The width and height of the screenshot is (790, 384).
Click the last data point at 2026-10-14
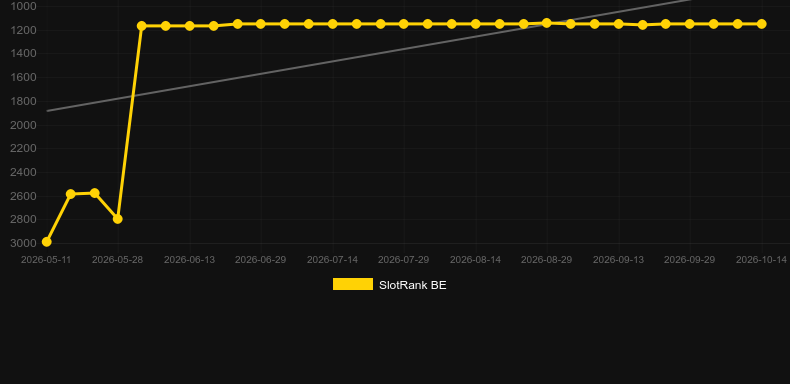762,24
